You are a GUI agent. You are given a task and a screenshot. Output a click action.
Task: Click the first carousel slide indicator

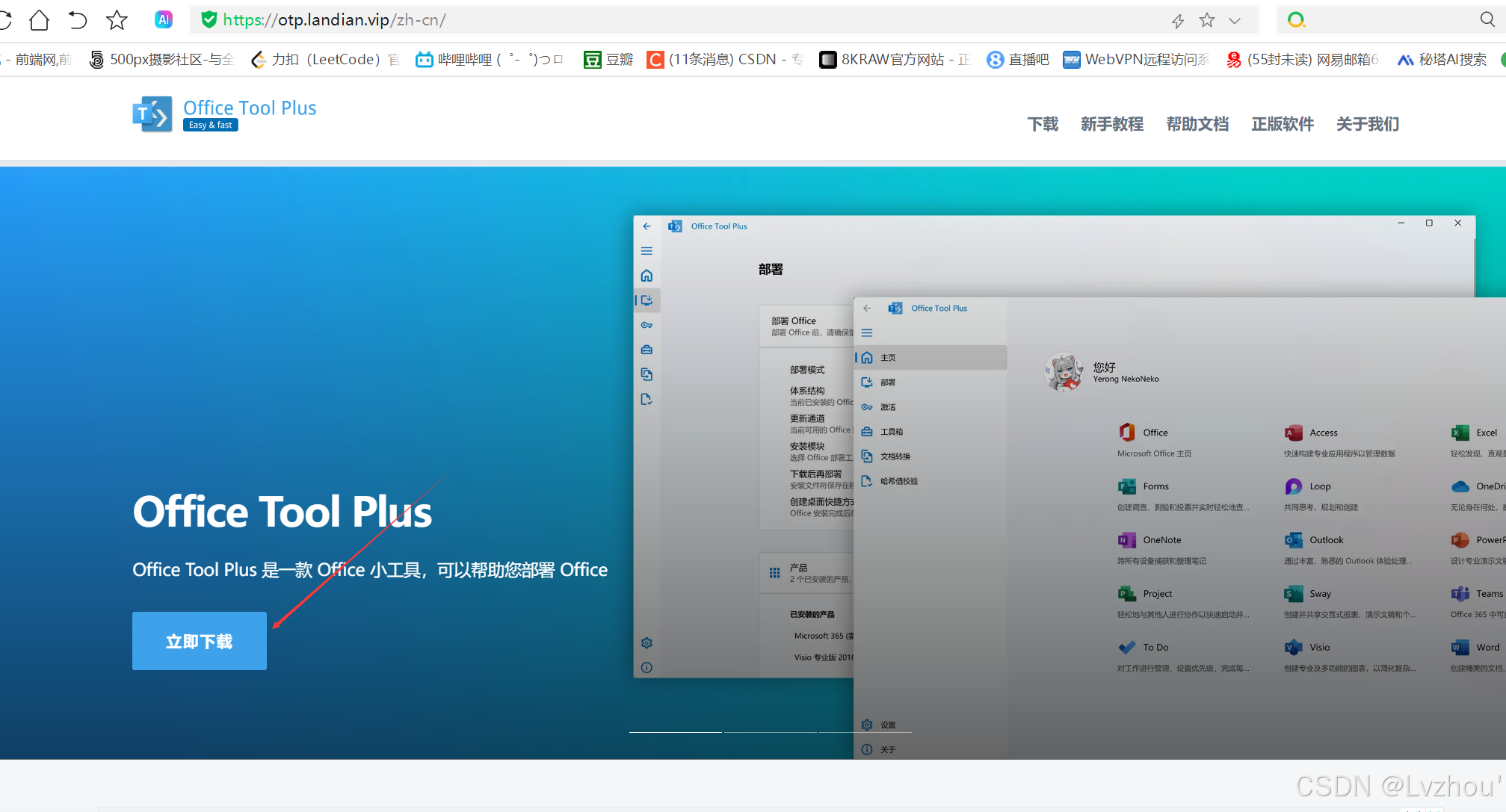(x=675, y=732)
